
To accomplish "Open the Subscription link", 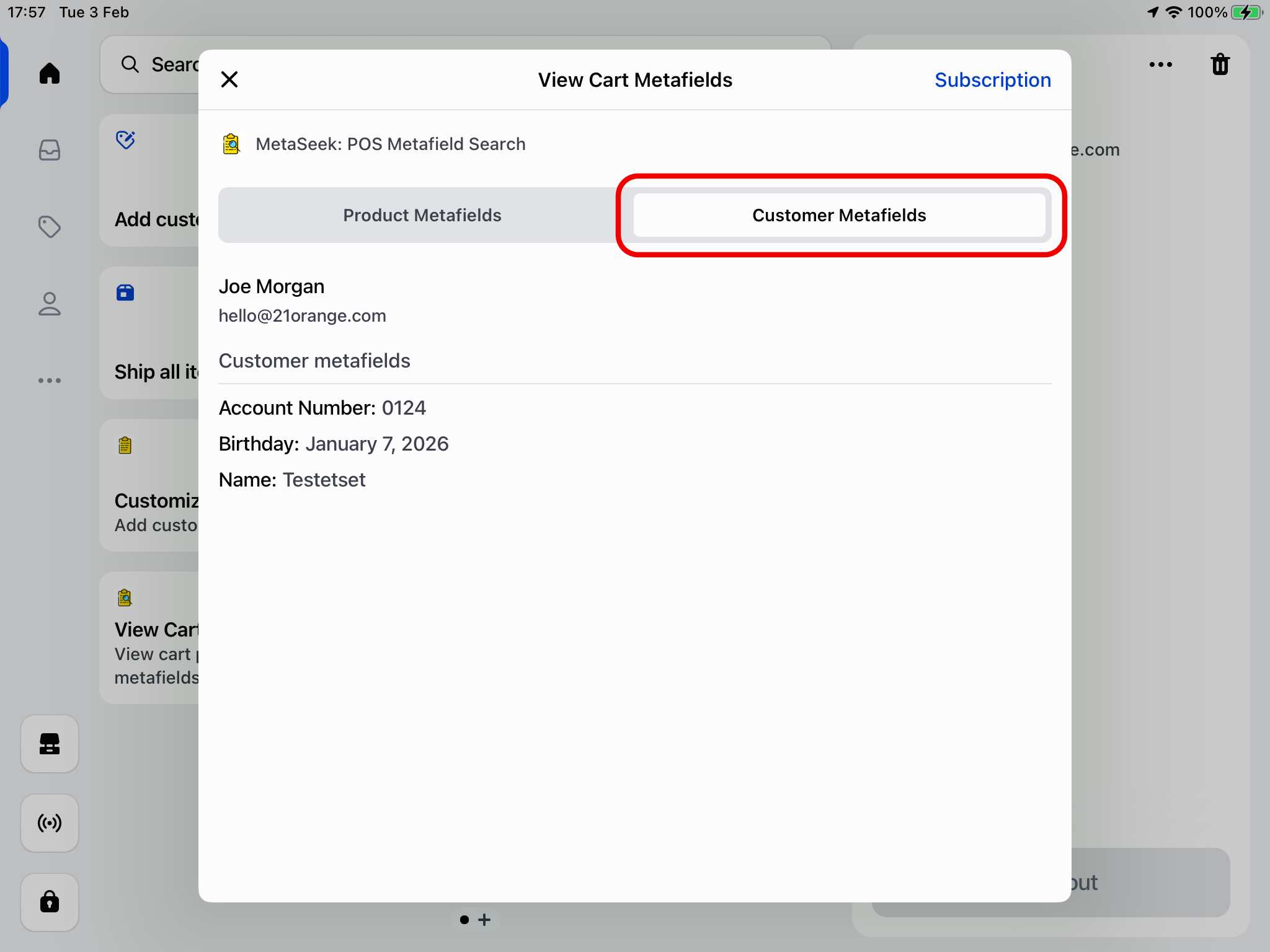I will [x=992, y=80].
